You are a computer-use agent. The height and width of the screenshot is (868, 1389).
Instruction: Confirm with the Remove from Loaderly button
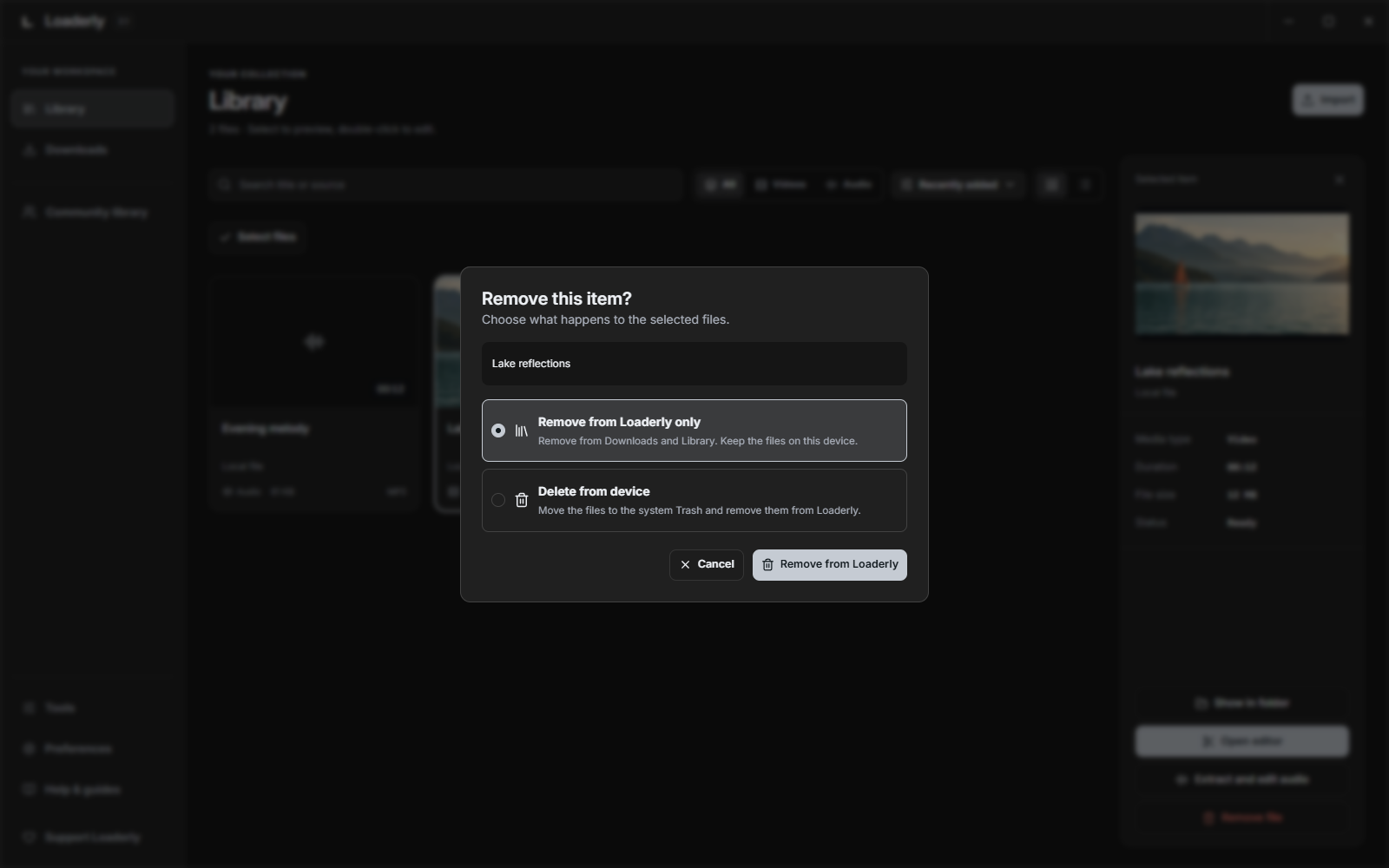point(830,565)
